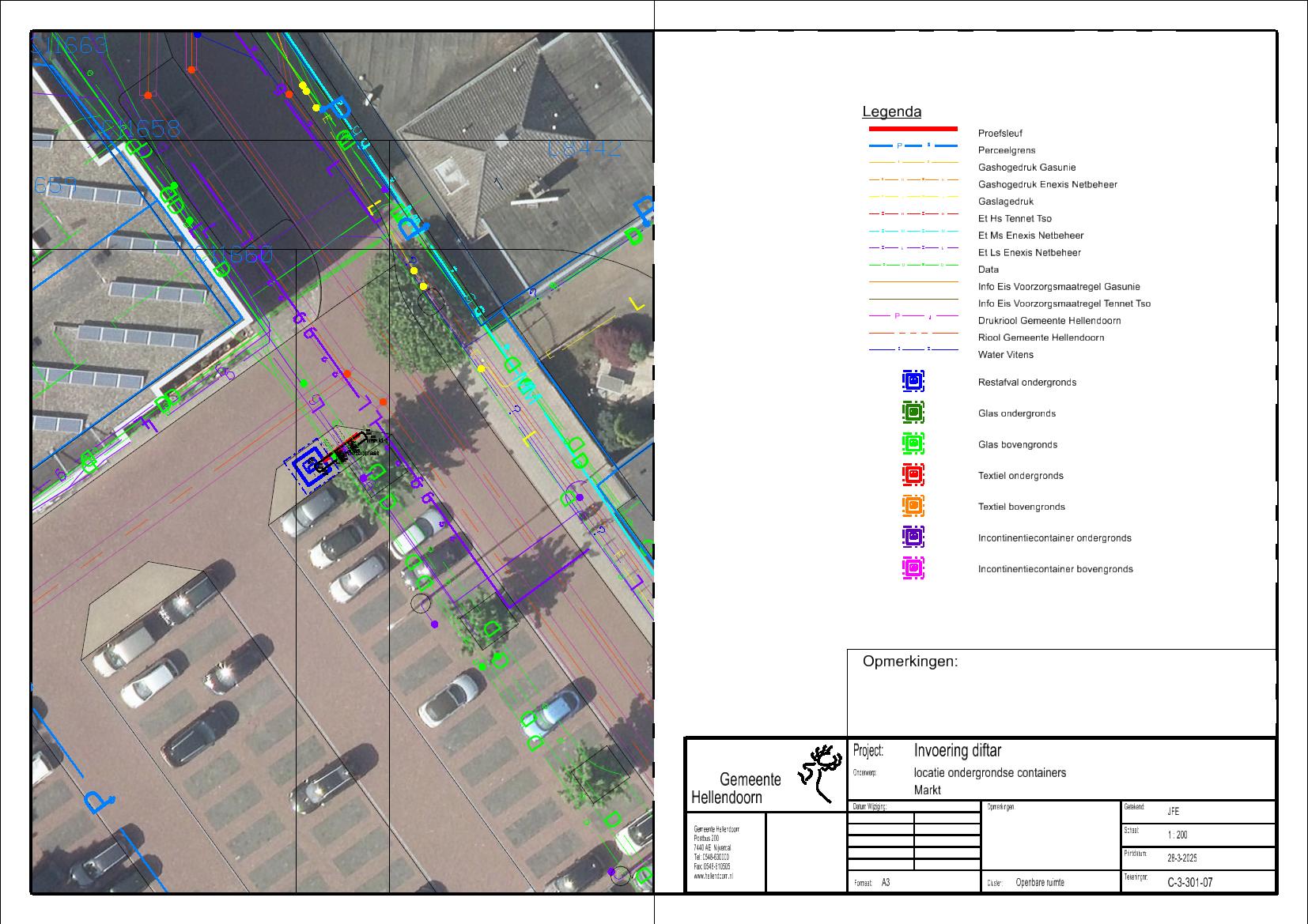
Task: Click the blue container symbol on the map
Action: [x=306, y=466]
